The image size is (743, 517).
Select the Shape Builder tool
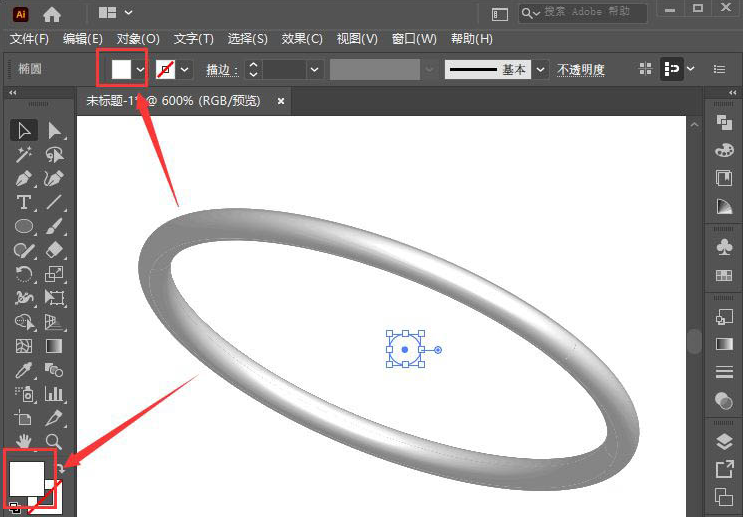(24, 322)
